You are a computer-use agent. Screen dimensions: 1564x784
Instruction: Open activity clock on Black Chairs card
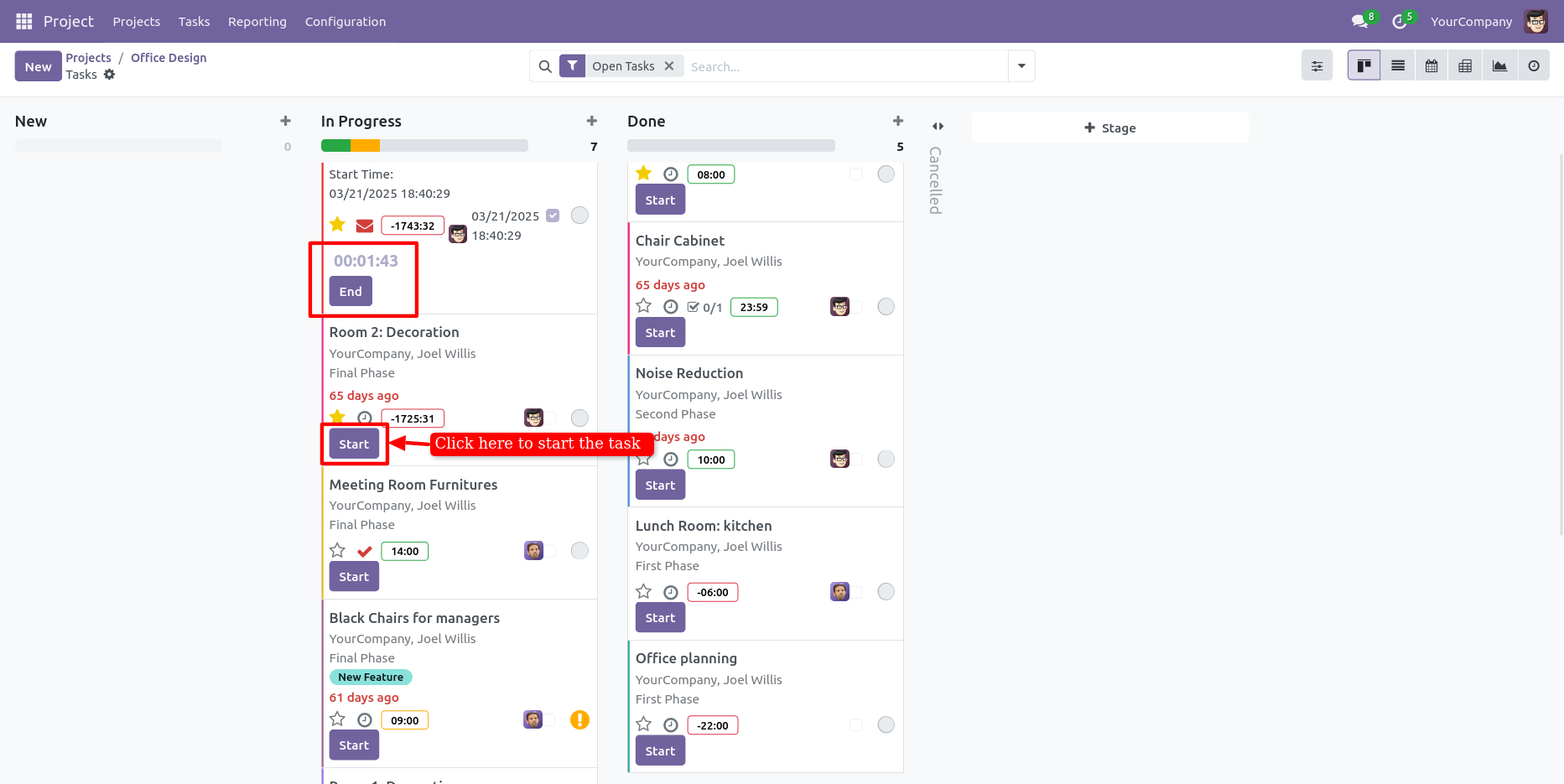[365, 719]
